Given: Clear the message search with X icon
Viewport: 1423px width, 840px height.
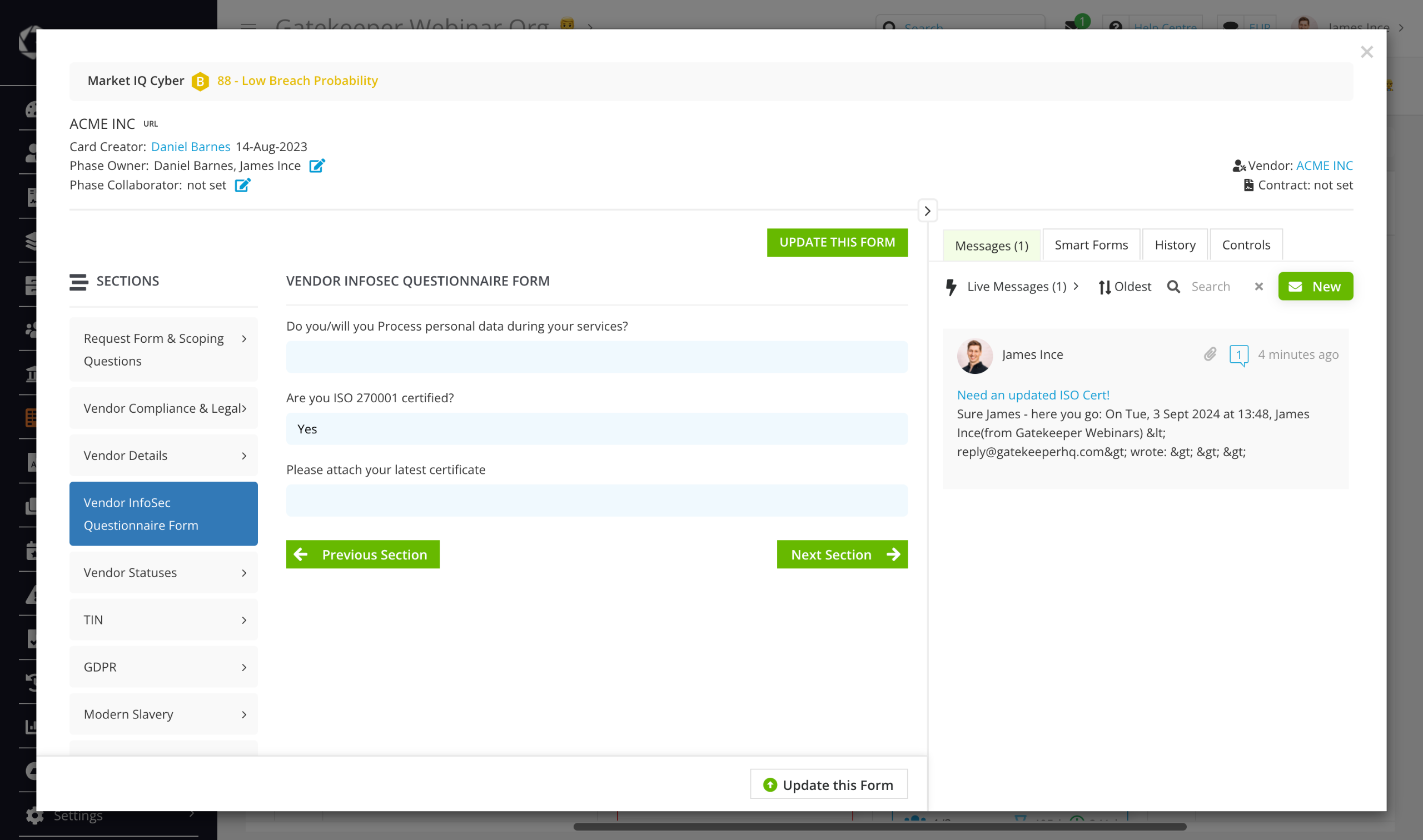Looking at the screenshot, I should click(1258, 287).
